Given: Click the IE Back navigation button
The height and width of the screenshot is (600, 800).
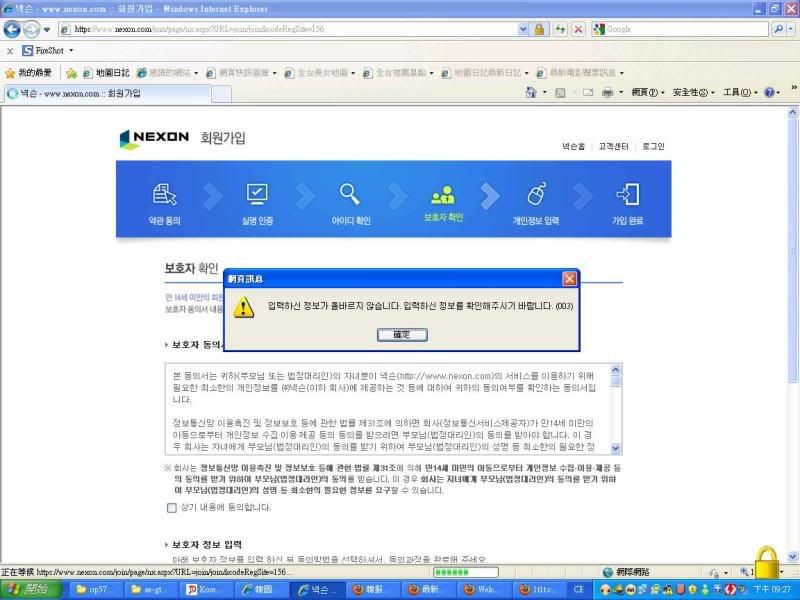Looking at the screenshot, I should (x=12, y=29).
